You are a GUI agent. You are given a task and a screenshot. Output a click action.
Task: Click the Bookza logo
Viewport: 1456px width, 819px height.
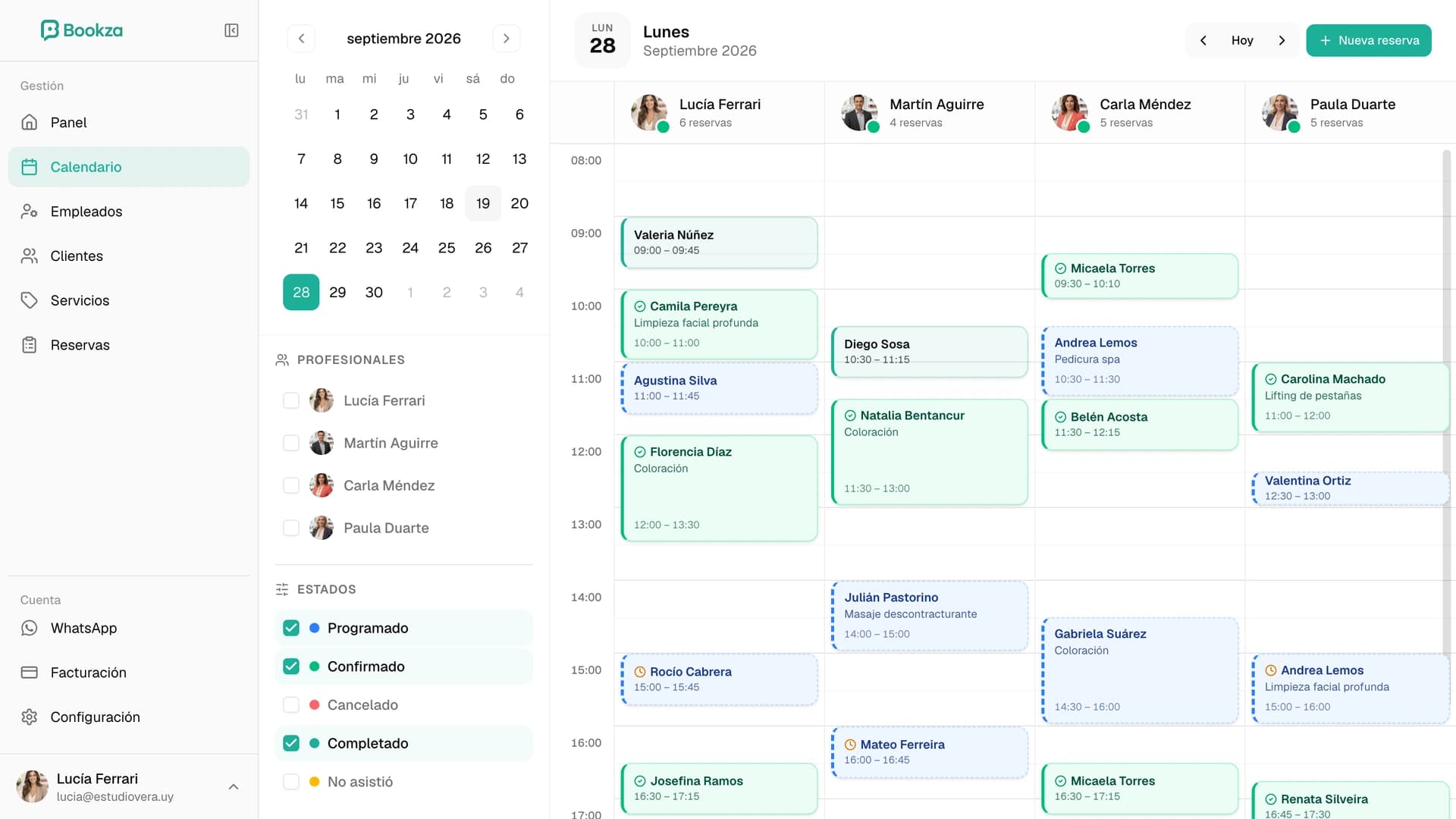coord(81,30)
